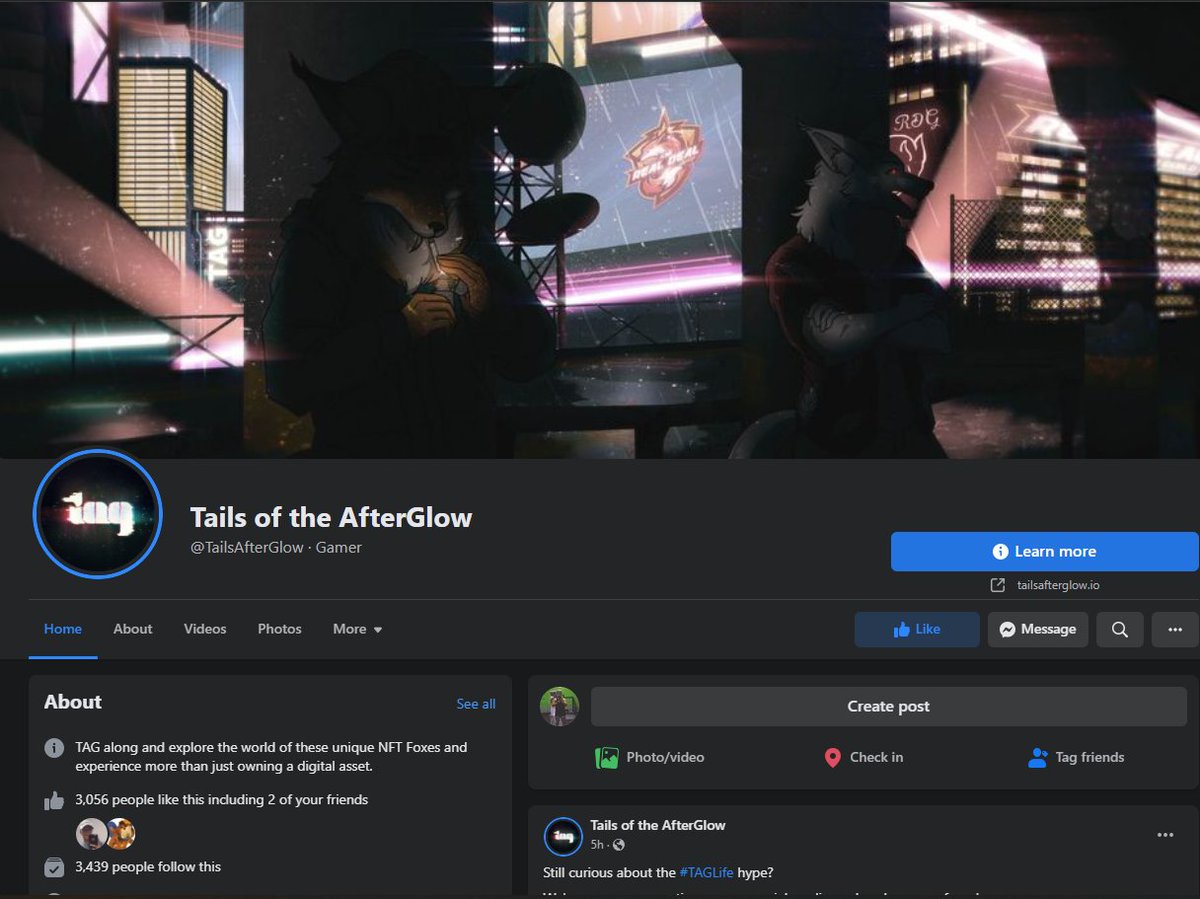Click your profile avatar beside Create post

tap(560, 706)
